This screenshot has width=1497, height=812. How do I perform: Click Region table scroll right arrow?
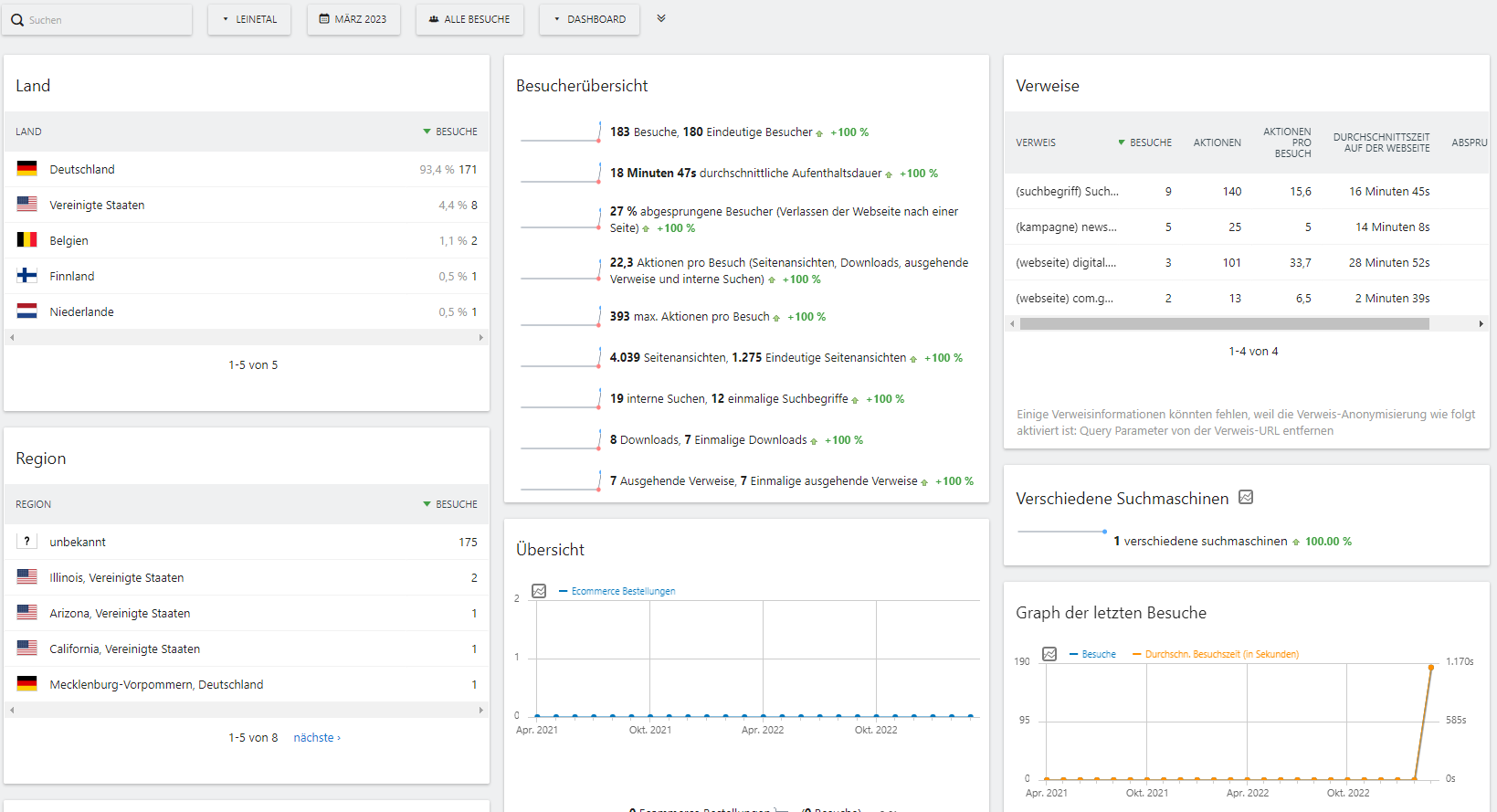(481, 711)
